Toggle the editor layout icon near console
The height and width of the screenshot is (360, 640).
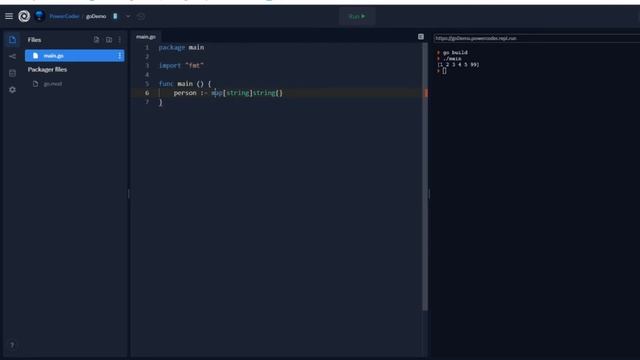(x=421, y=37)
